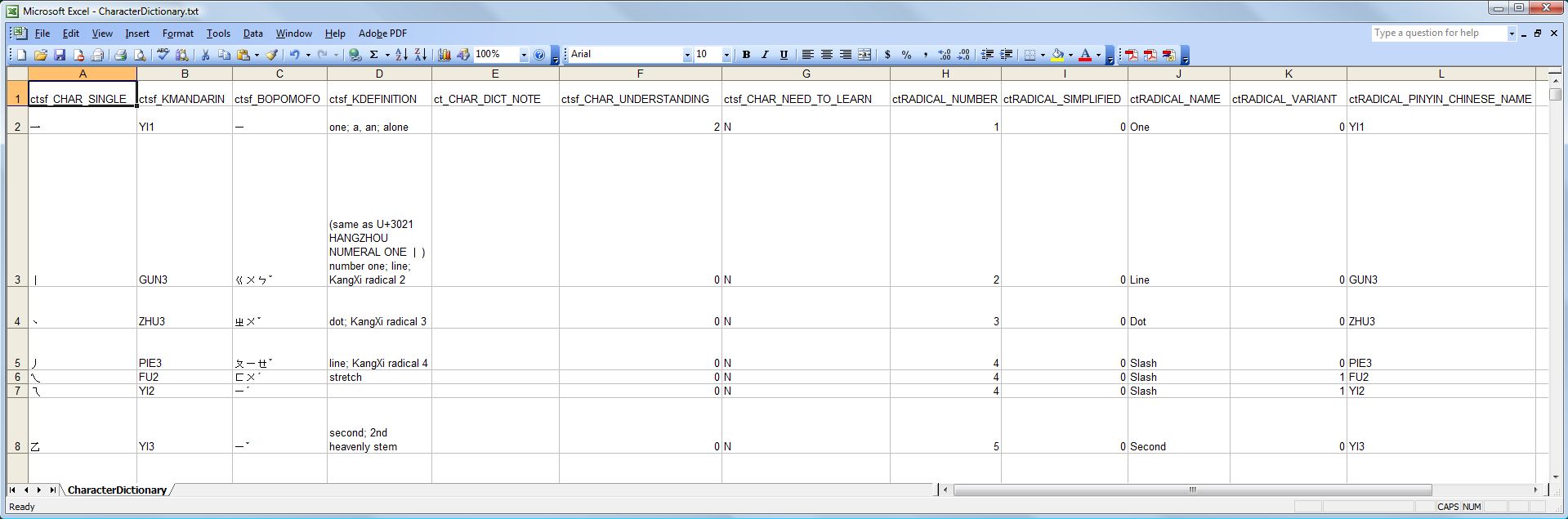The width and height of the screenshot is (1568, 519).
Task: Click the 'Type a question for help' box
Action: coord(1438,34)
